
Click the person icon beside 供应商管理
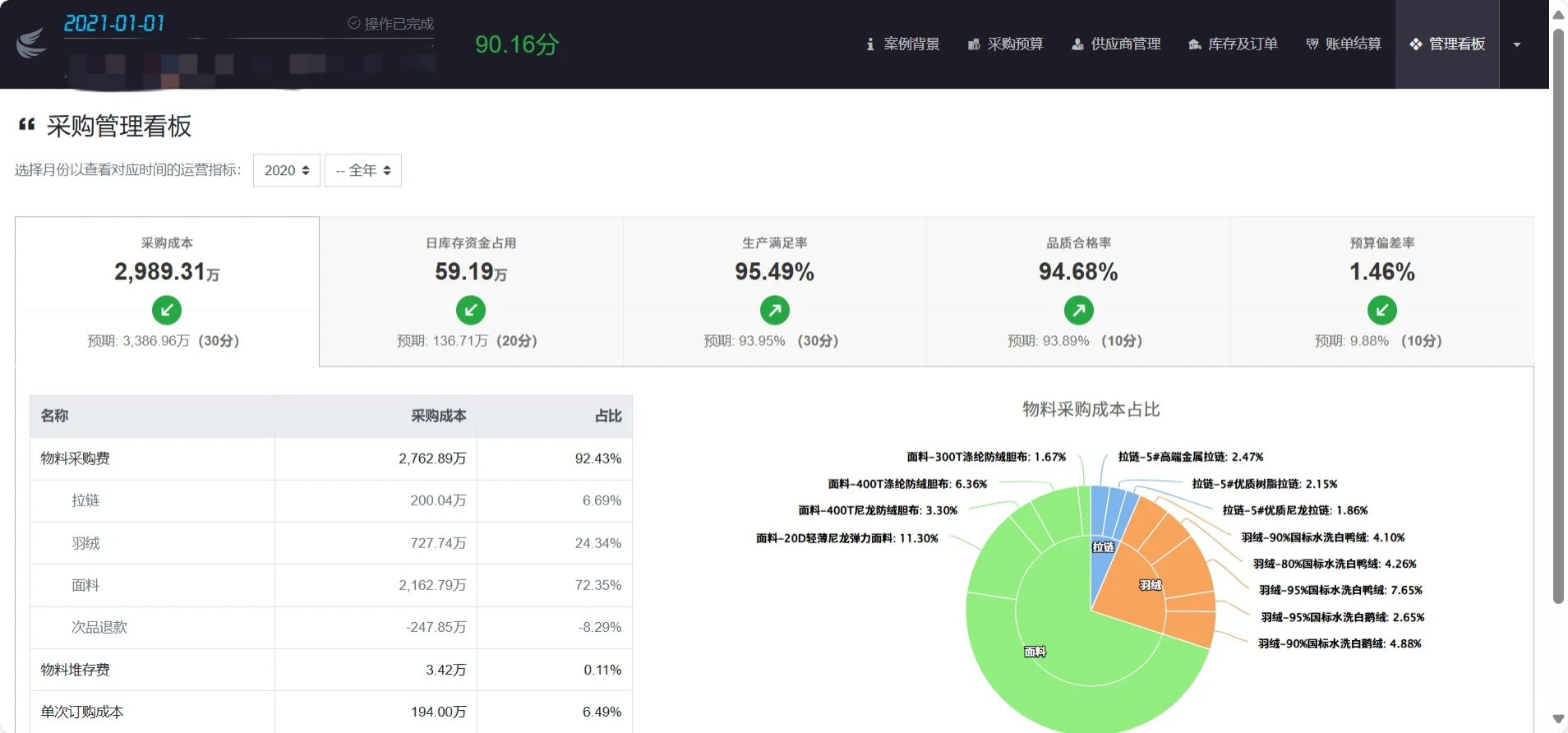[1077, 44]
